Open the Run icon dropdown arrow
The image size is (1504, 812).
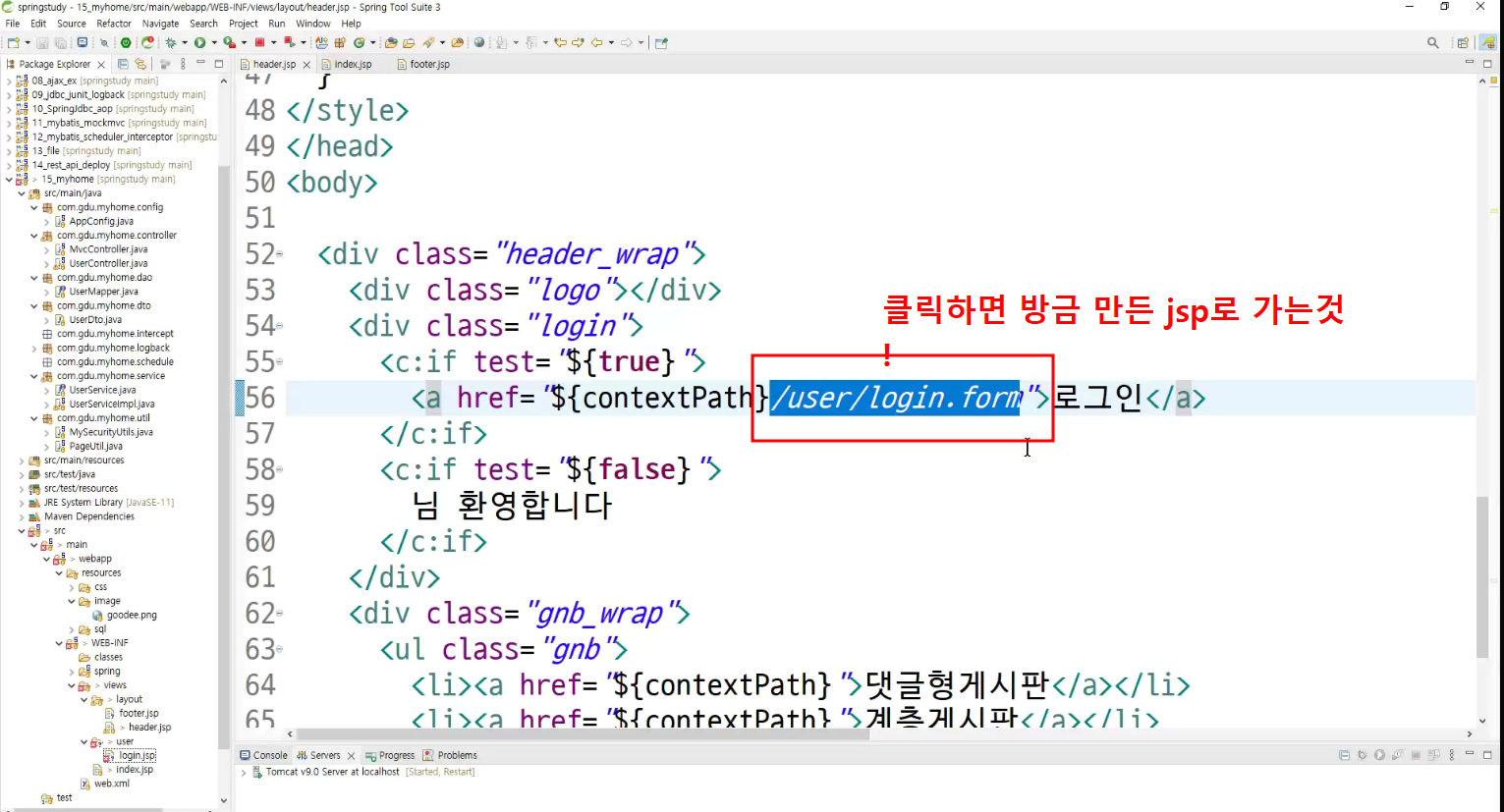[214, 42]
